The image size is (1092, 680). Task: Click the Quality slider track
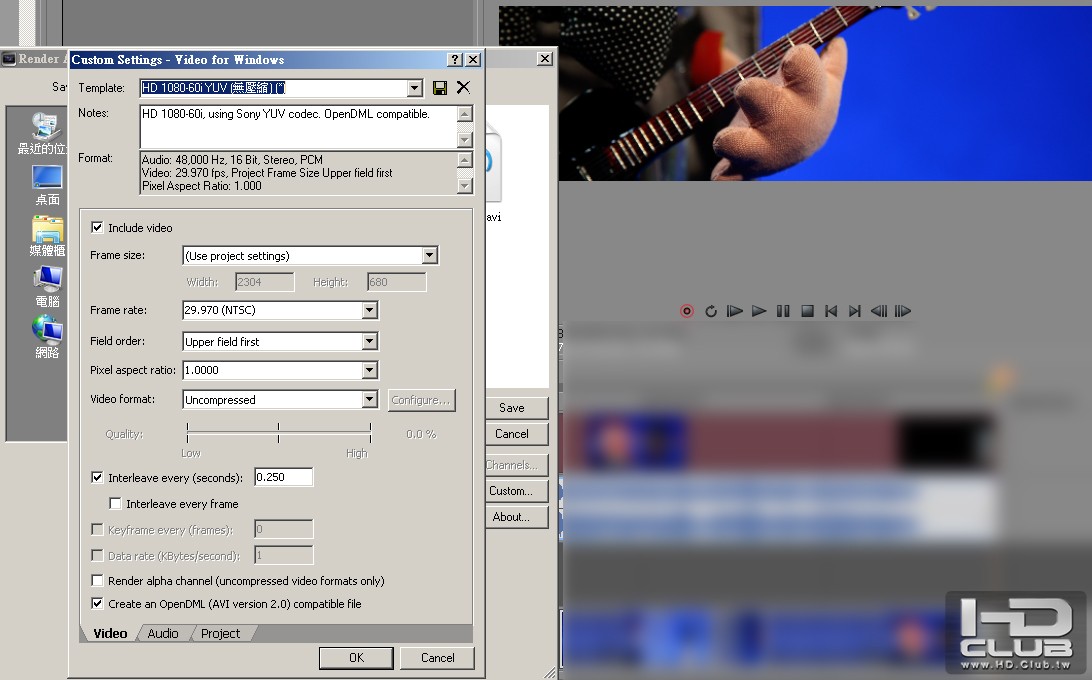[279, 433]
